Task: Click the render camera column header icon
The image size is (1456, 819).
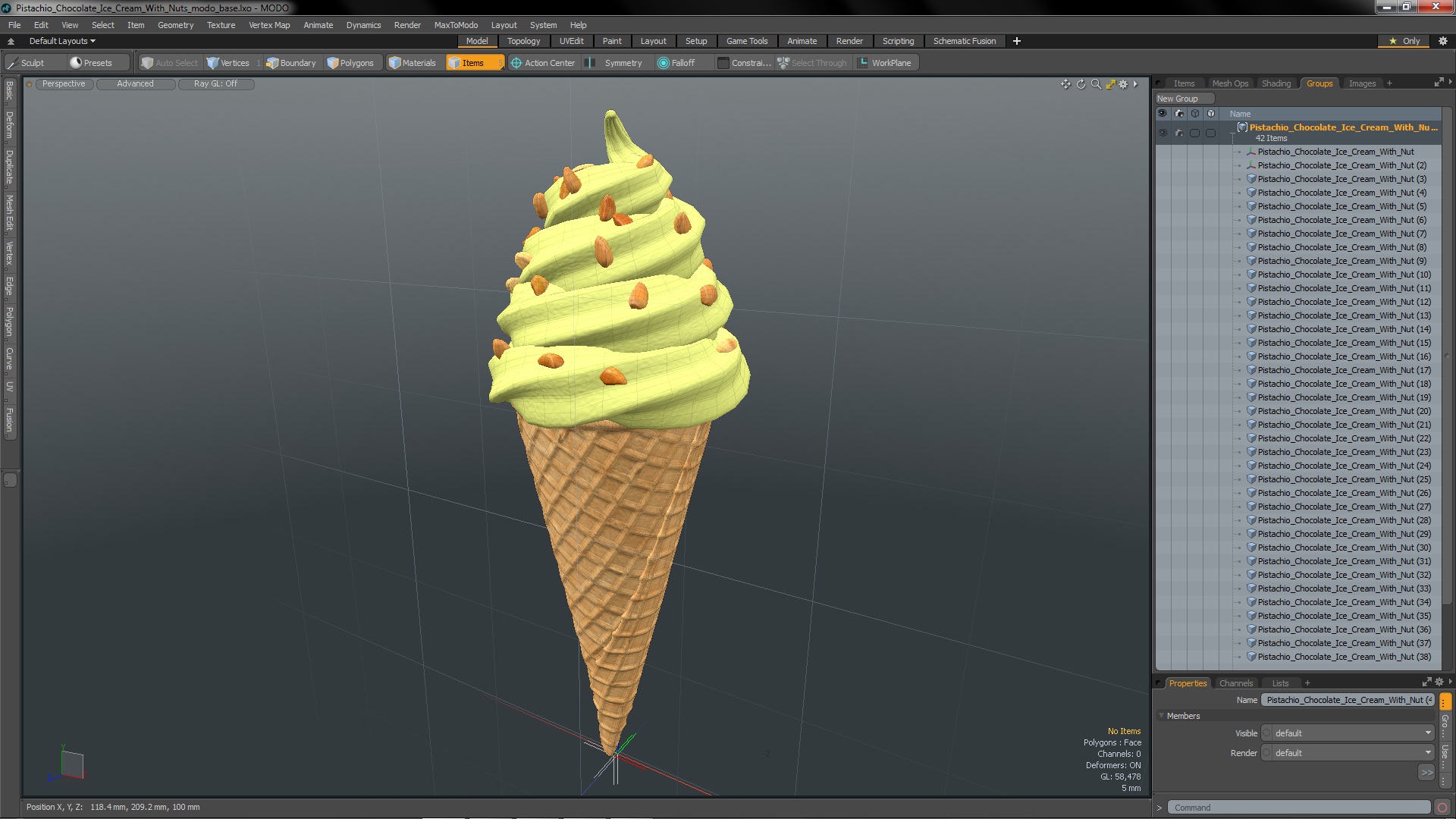Action: coord(1178,114)
